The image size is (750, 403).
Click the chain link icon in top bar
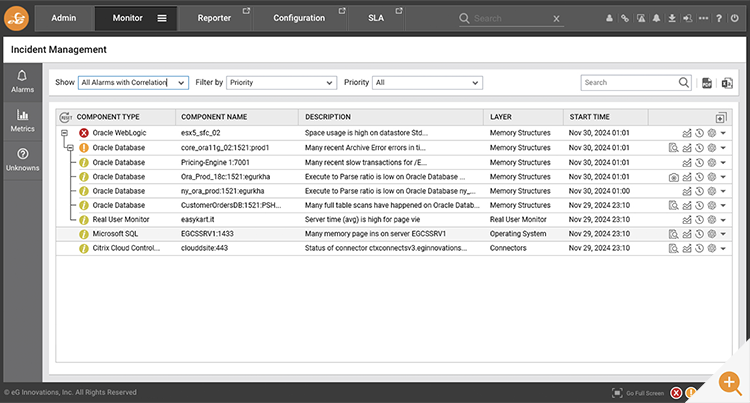pyautogui.click(x=625, y=18)
